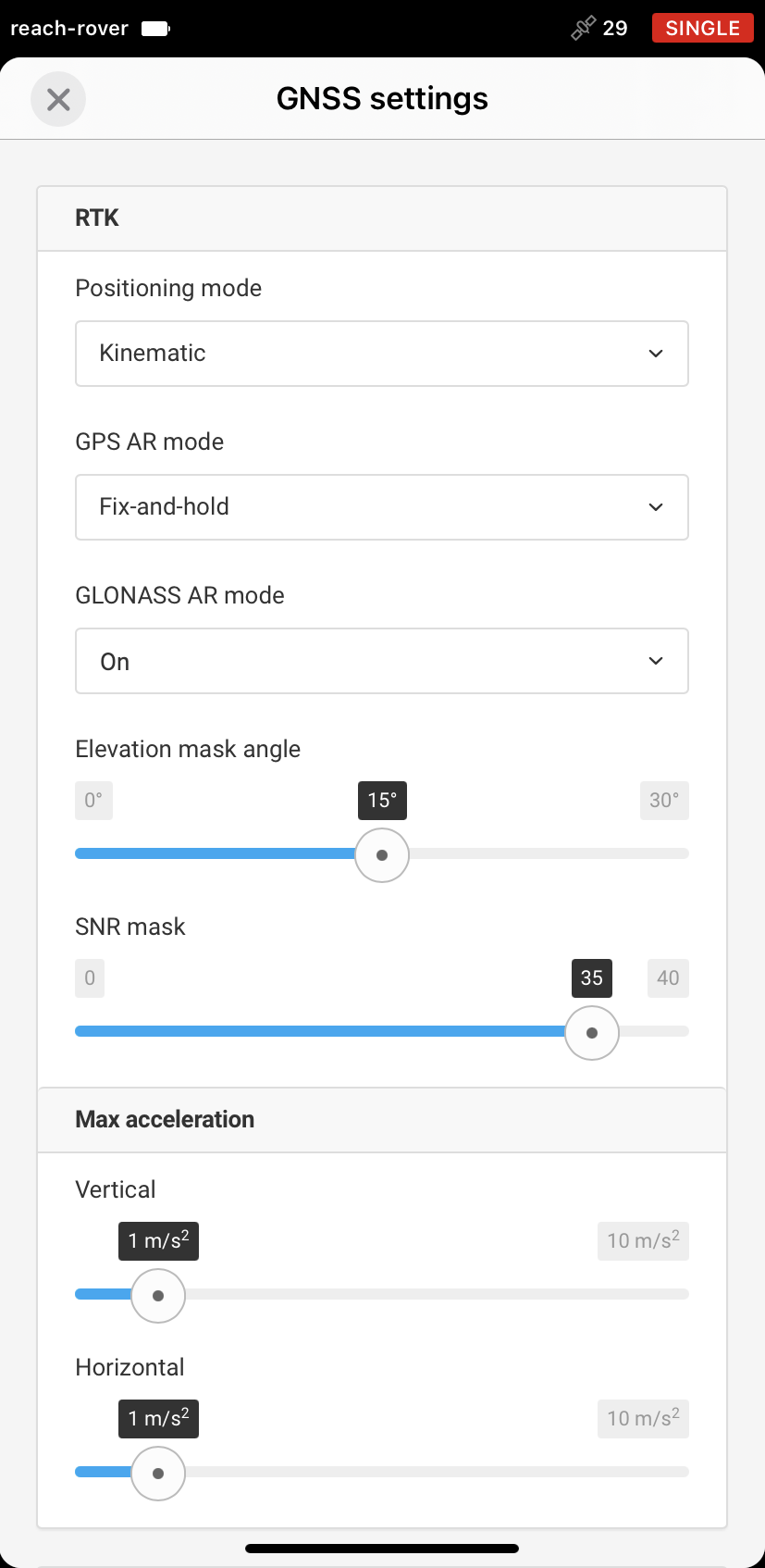Tap the red SINGLE status badge
Viewport: 765px width, 1568px height.
coord(703,28)
